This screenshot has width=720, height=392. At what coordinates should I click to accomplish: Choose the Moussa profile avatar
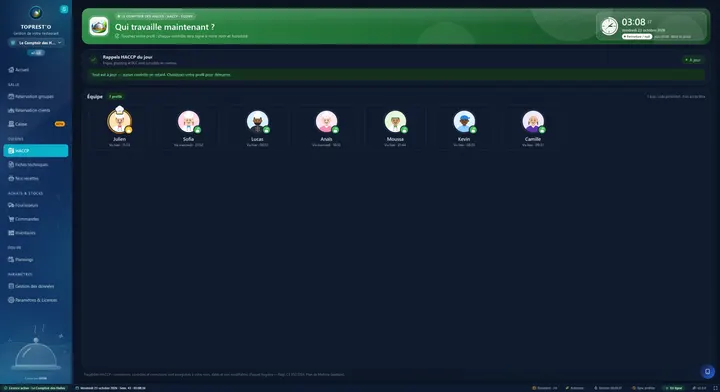click(x=395, y=122)
